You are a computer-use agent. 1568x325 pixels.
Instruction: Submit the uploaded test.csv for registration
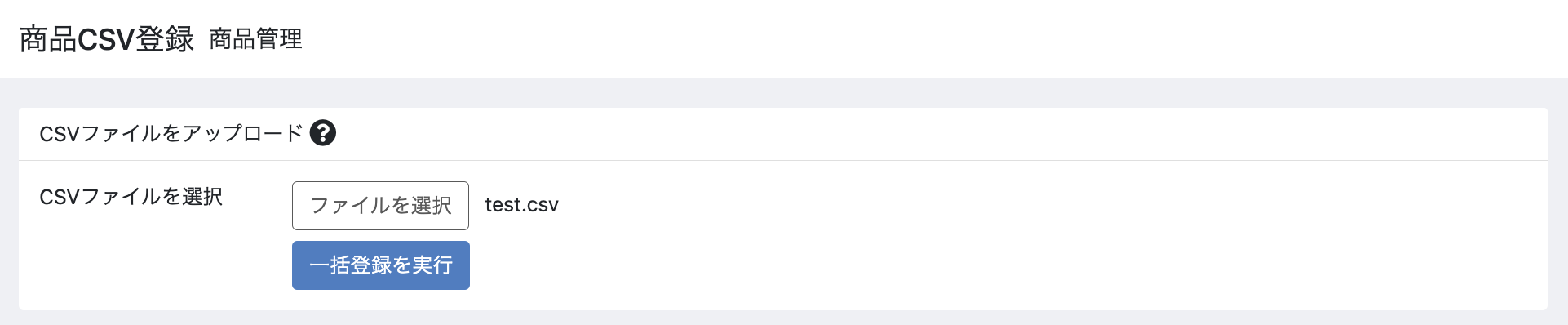(x=381, y=265)
